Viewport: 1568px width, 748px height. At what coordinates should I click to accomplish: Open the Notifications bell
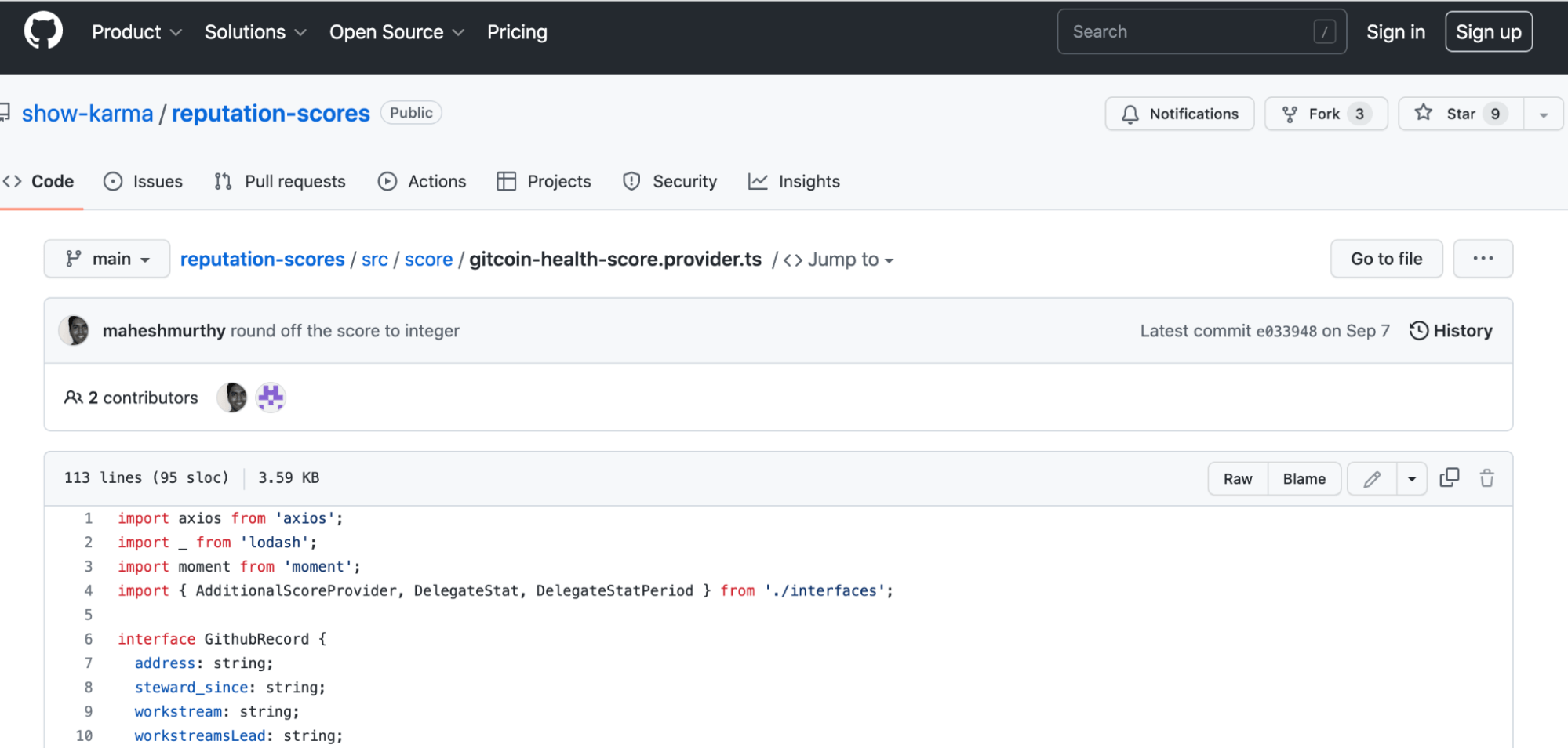[1179, 114]
